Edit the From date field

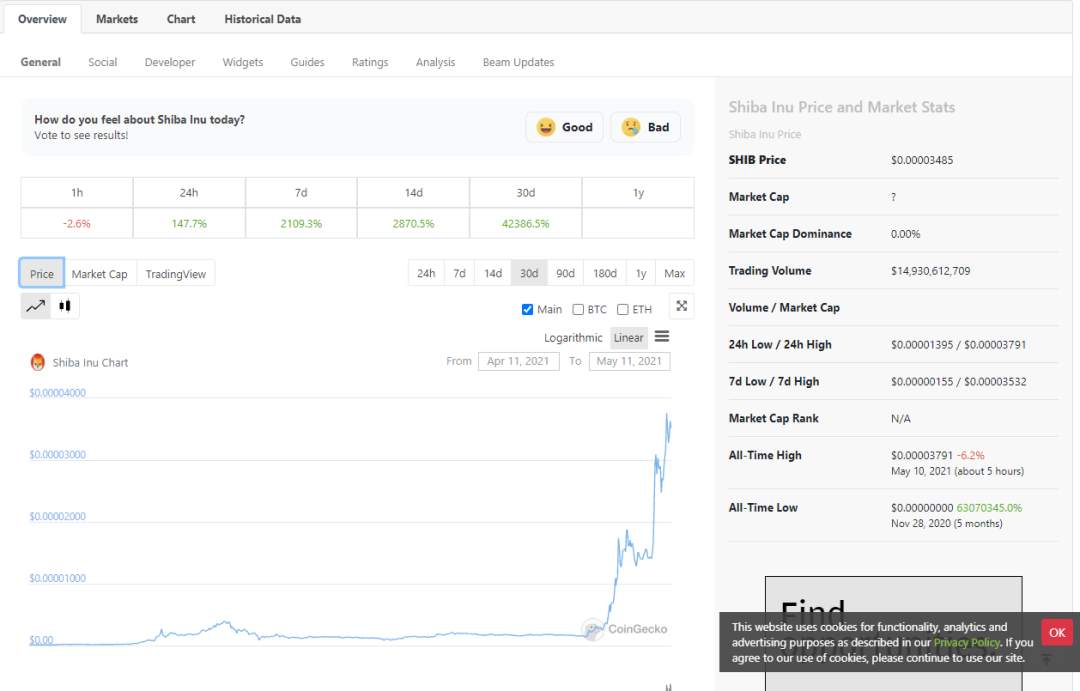519,361
